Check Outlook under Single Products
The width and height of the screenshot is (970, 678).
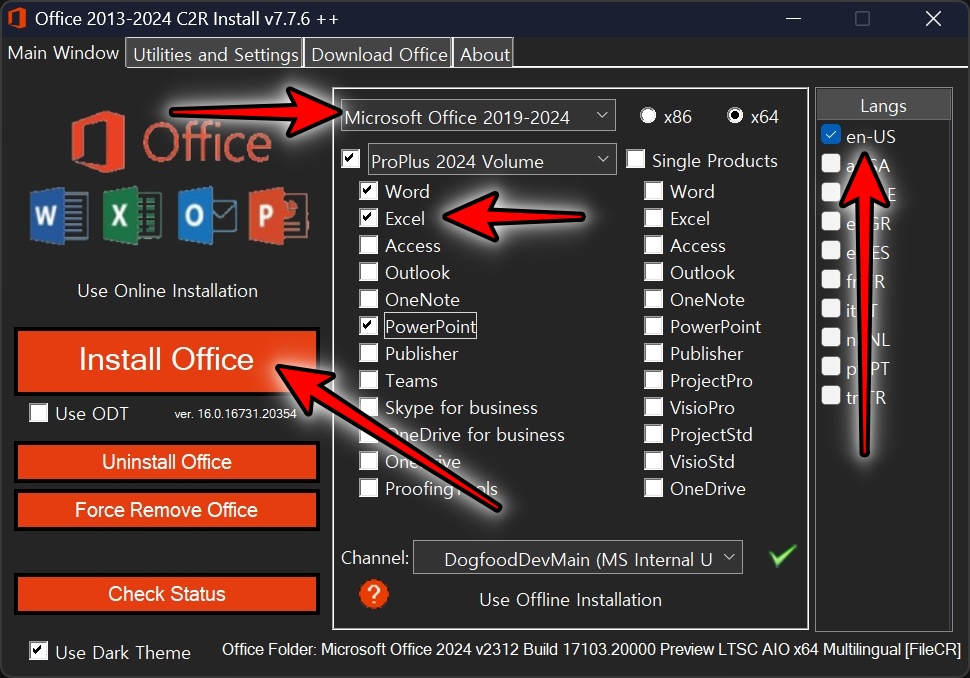coord(654,272)
